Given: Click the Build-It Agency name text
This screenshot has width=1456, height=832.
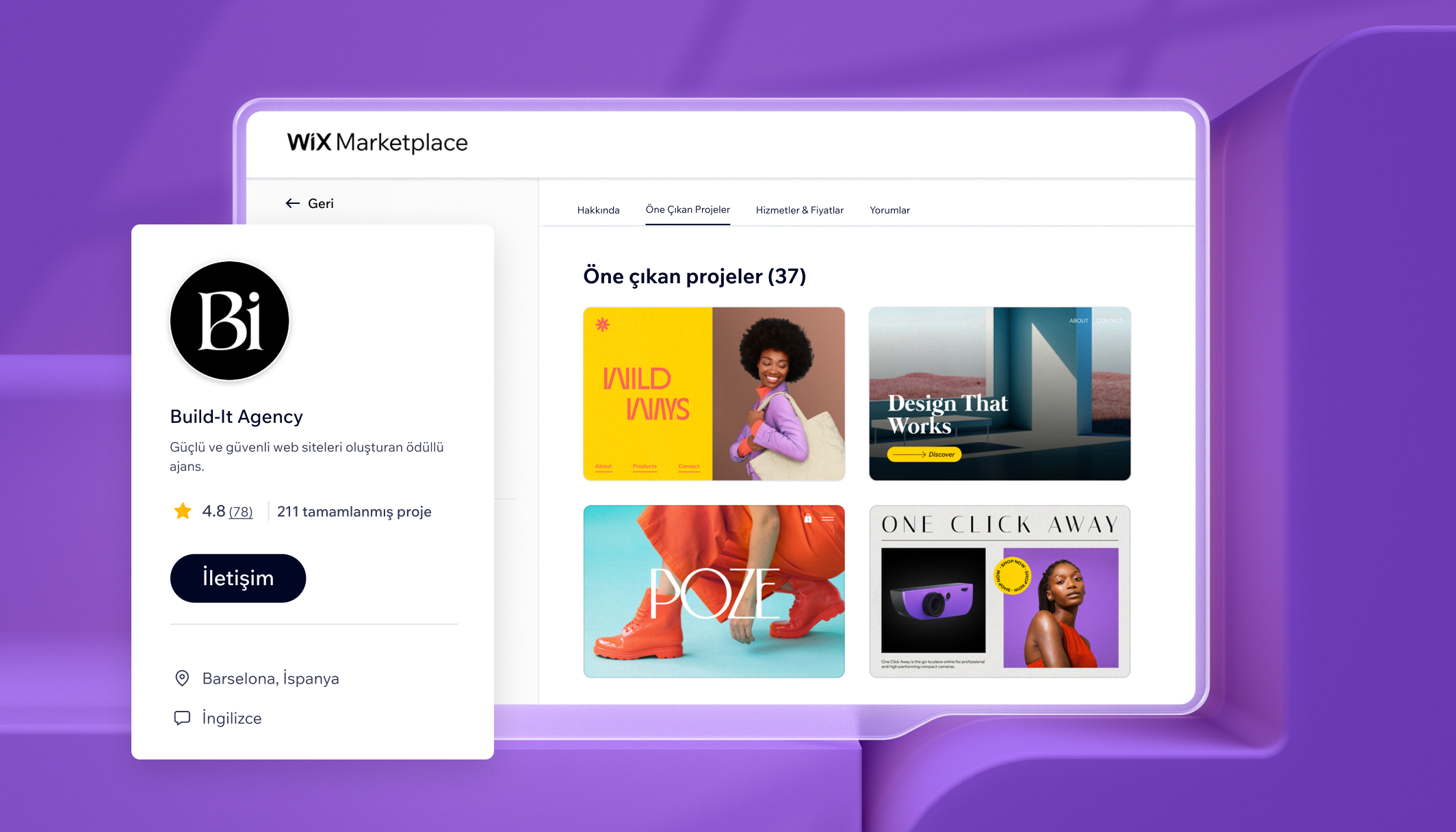Looking at the screenshot, I should (x=236, y=417).
